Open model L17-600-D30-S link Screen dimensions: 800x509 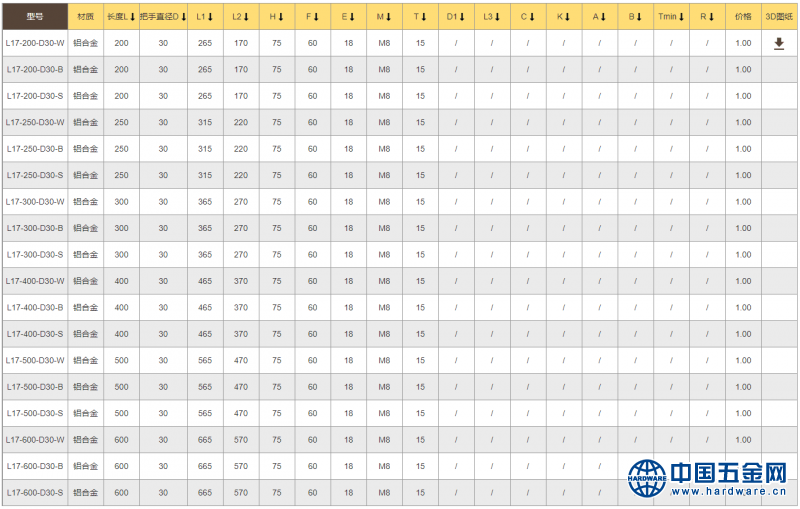[x=35, y=492]
